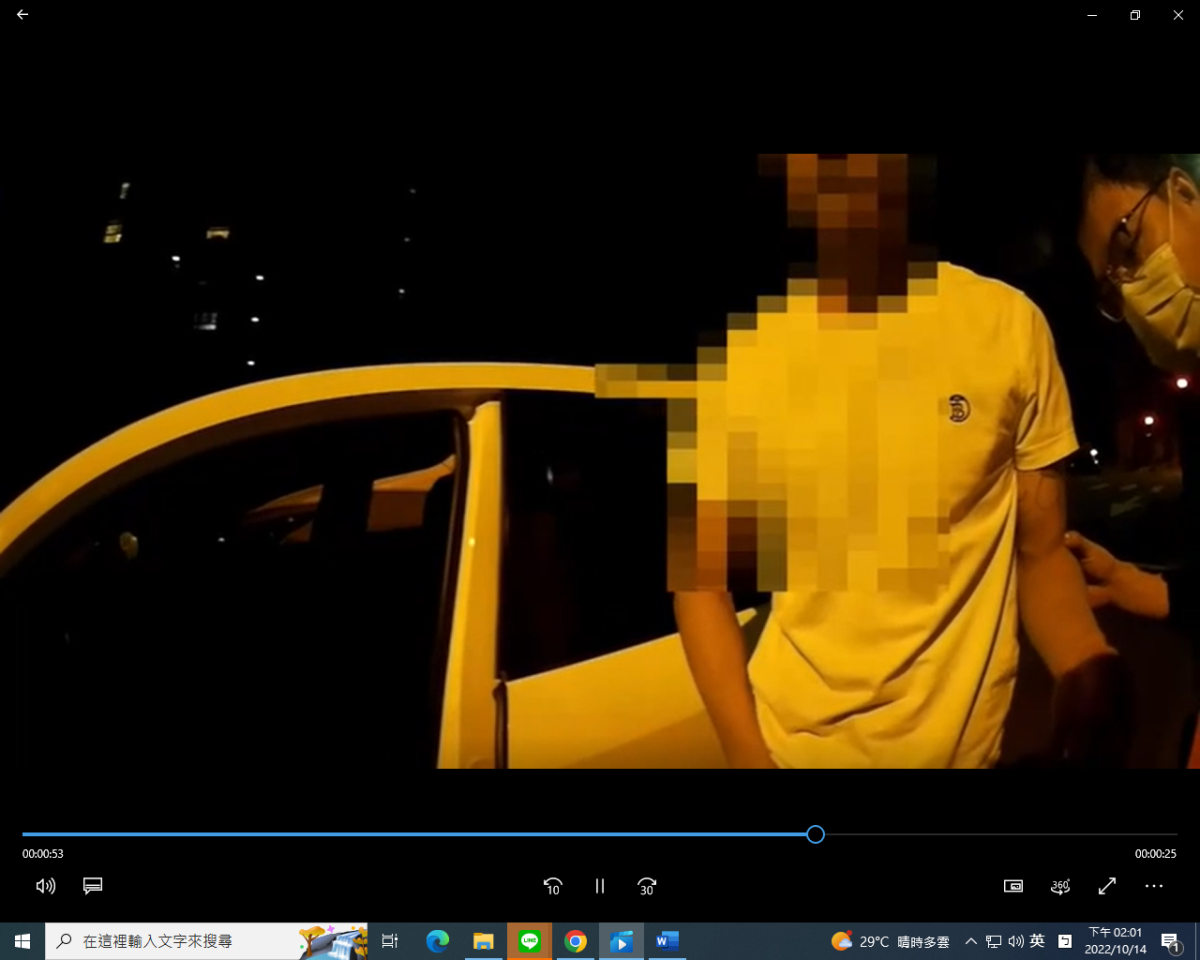Open the subtitles and audio menu
Viewport: 1200px width, 960px height.
pos(93,886)
